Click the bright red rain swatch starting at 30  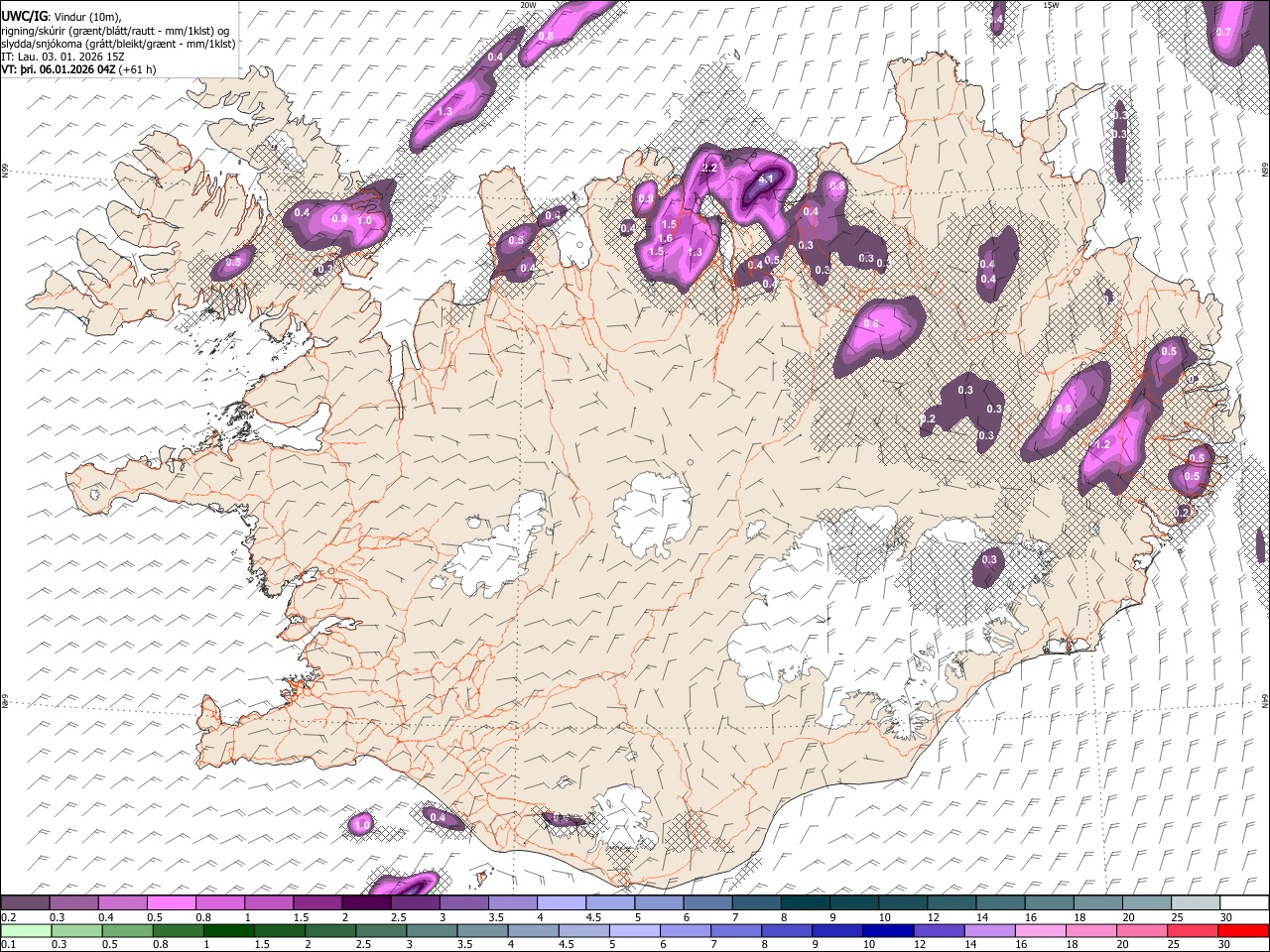pos(1242,930)
